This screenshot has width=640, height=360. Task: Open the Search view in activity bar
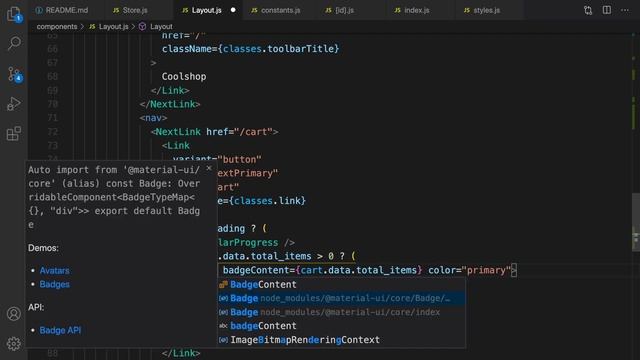point(14,43)
